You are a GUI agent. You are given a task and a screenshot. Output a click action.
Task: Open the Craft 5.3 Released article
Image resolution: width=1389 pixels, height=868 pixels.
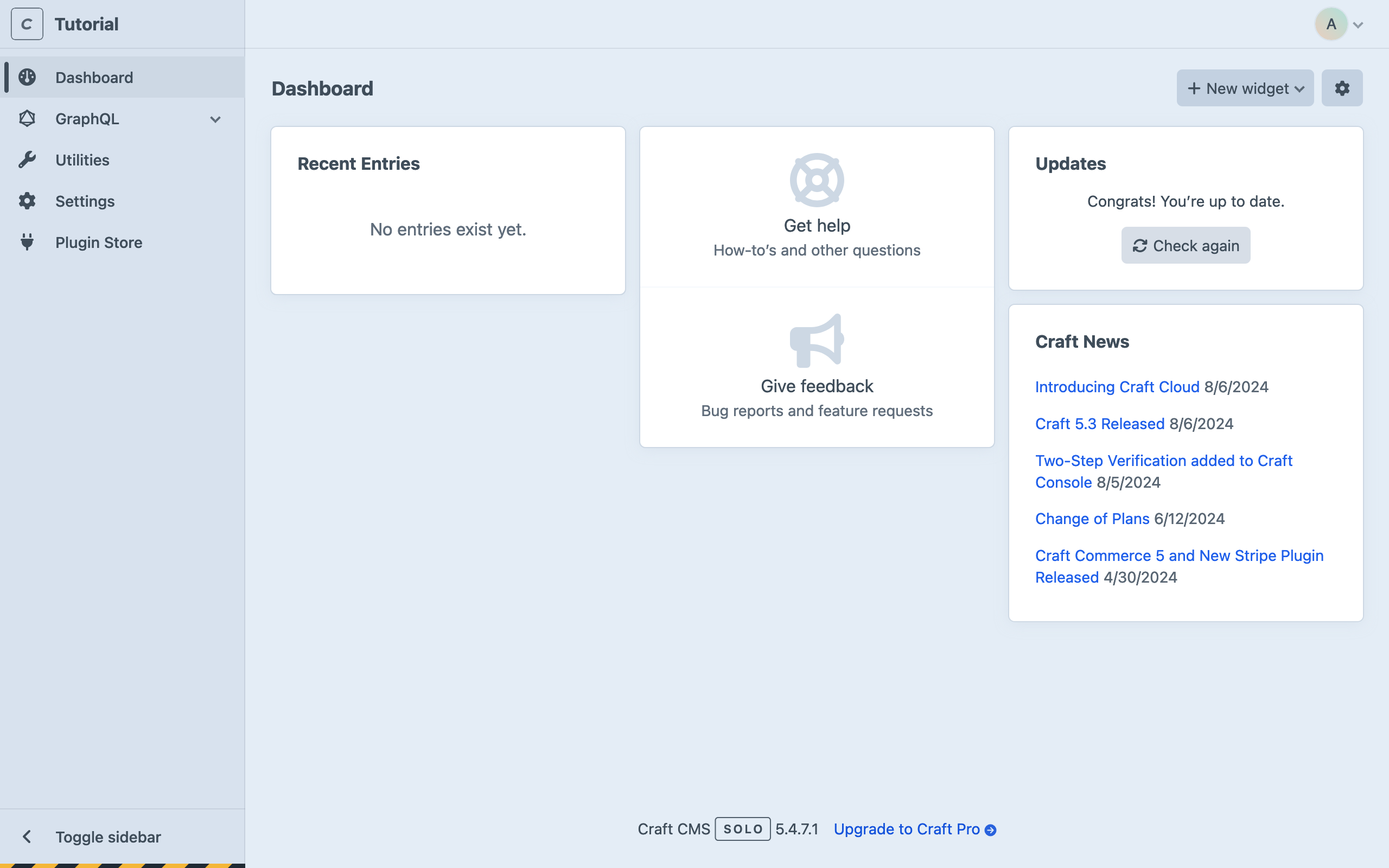pos(1099,424)
